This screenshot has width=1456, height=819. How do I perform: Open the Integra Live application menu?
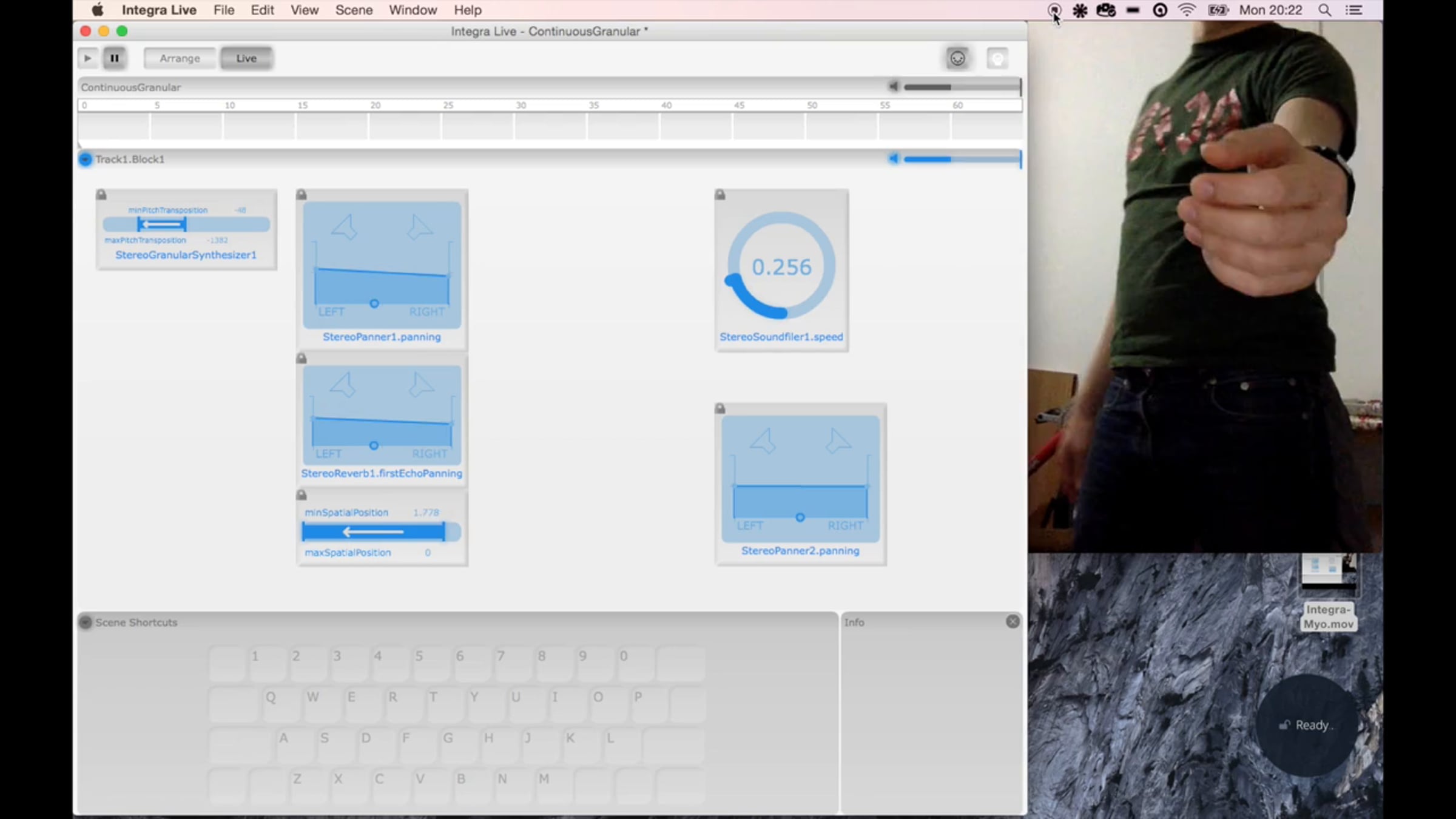tap(159, 10)
